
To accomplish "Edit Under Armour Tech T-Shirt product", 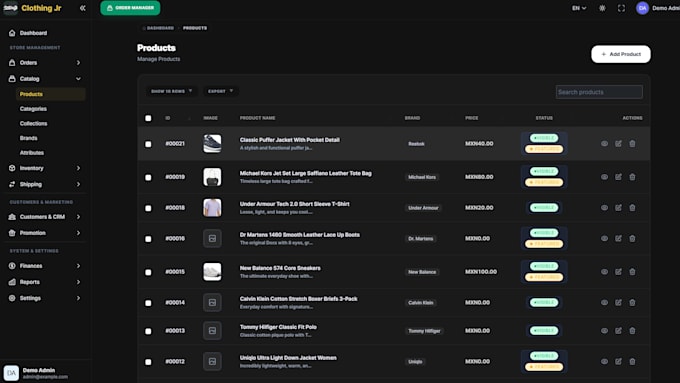I will 618,208.
